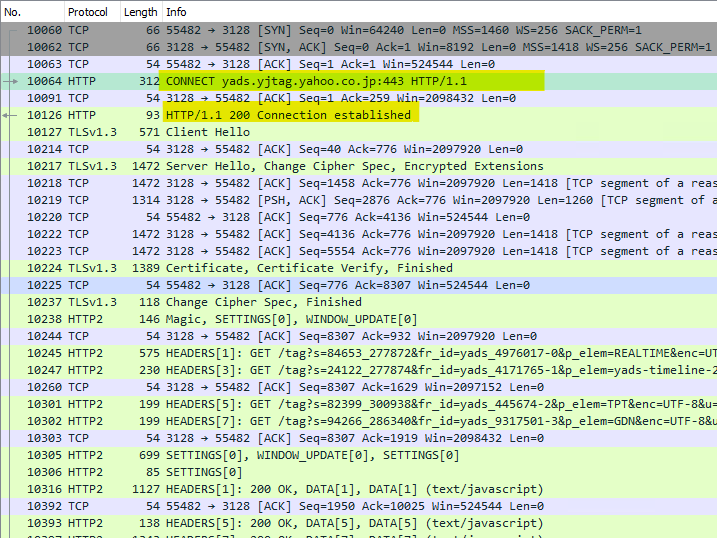Select the CONNECT yads.yjtag.yahoo.co.jp:443 packet

click(x=358, y=81)
